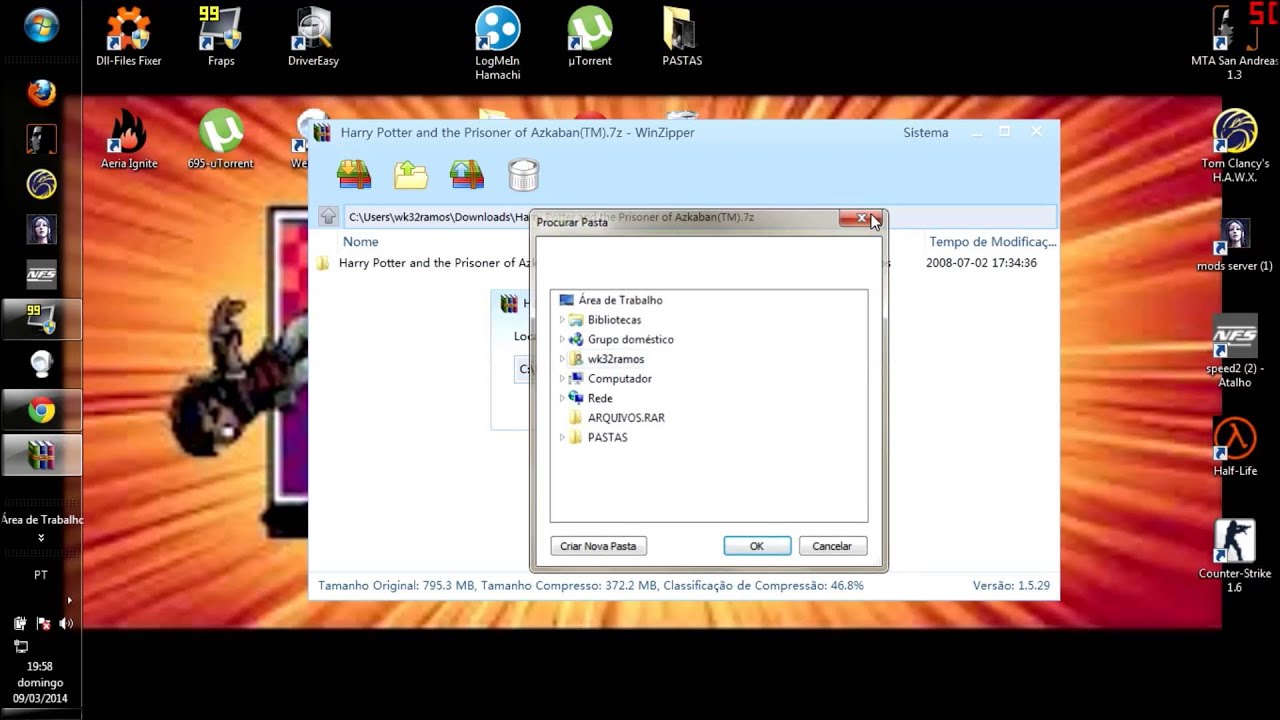Expand the Área de Trabalho toolbar chevron
1280x720 pixels.
click(41, 538)
